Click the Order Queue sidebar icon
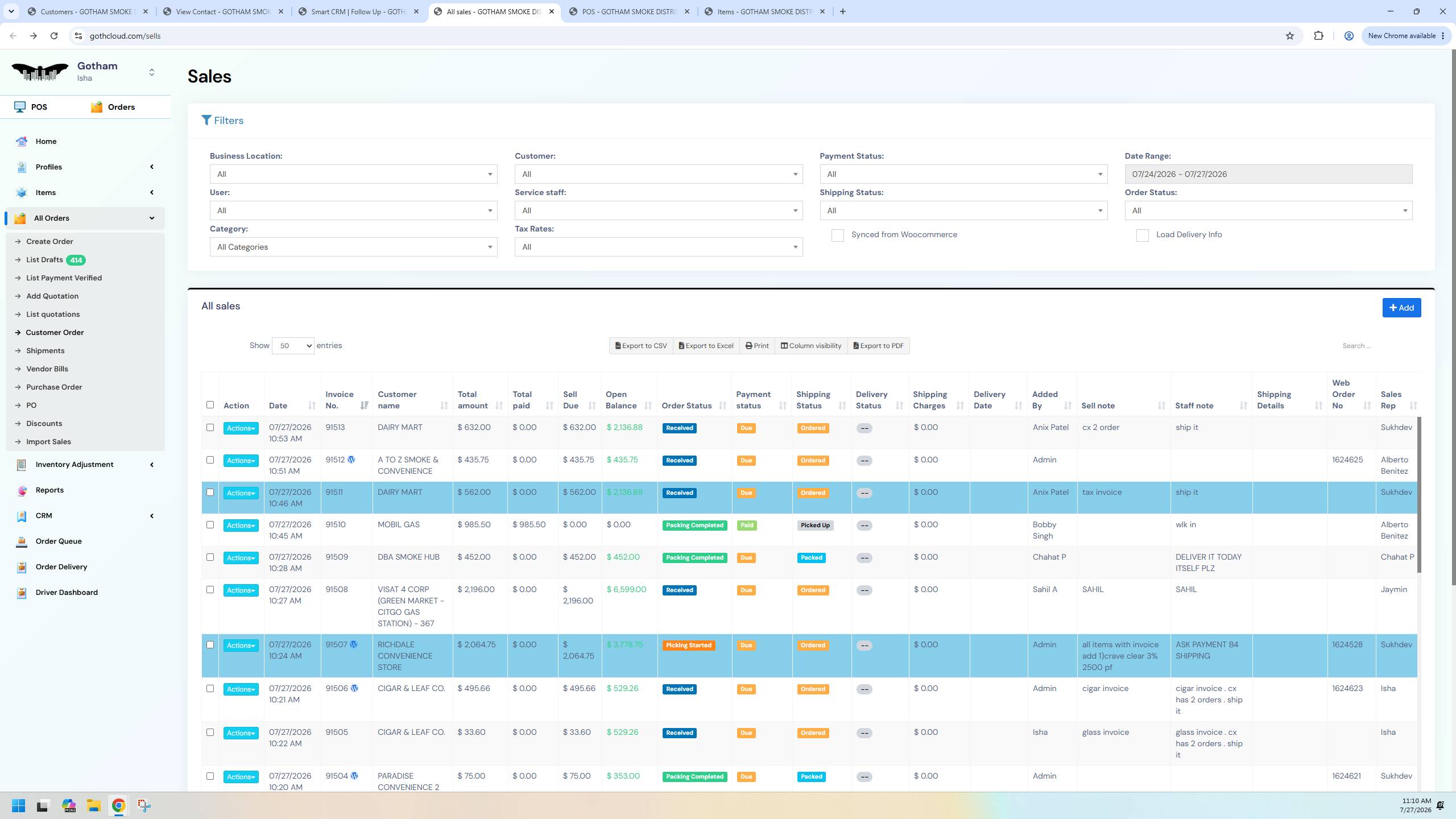Image resolution: width=1456 pixels, height=819 pixels. coord(22,541)
